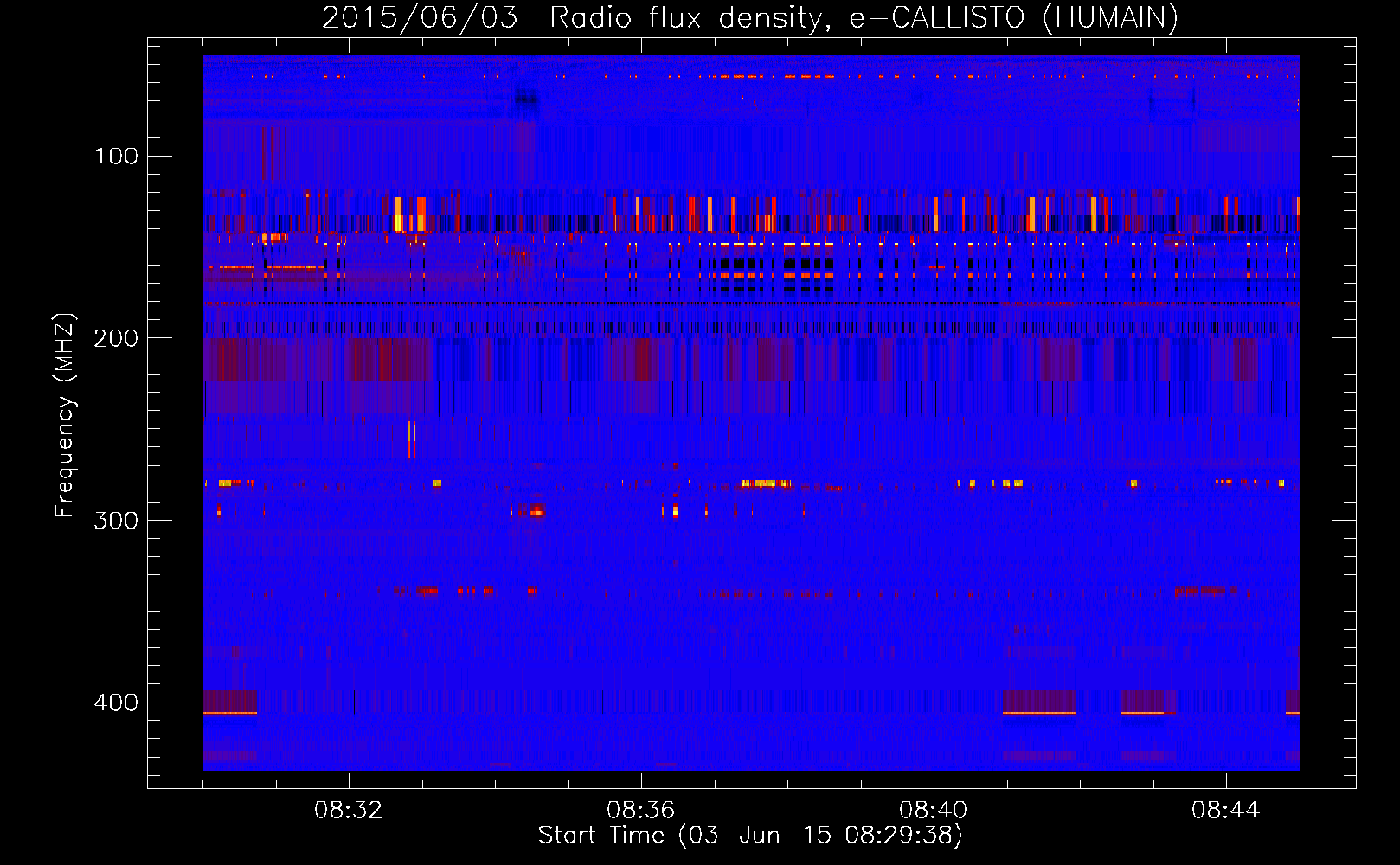The height and width of the screenshot is (865, 1400).
Task: Click the 08:44 time tick label
Action: [1226, 811]
